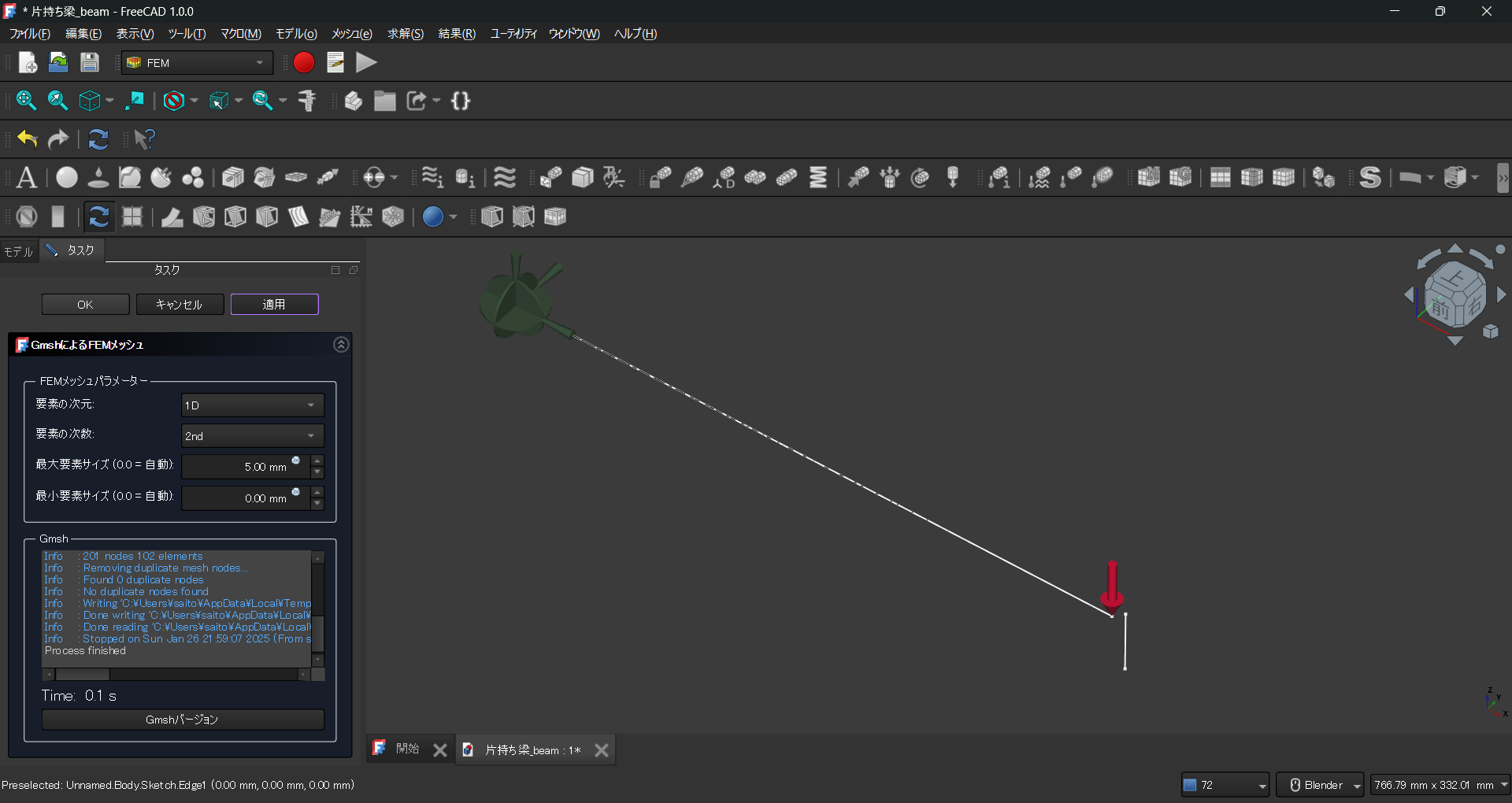The height and width of the screenshot is (803, 1512).
Task: Open the macro editor notepad icon
Action: click(335, 62)
